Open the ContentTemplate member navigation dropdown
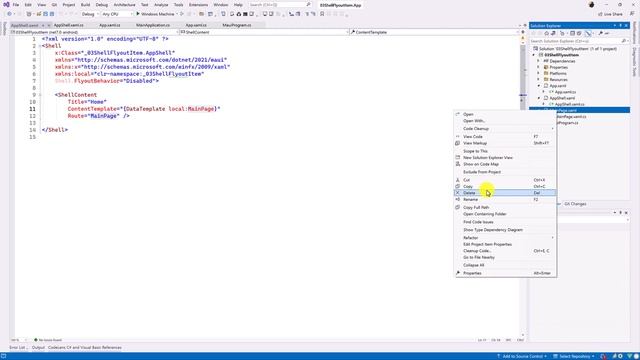Viewport: 640px width, 360px height. [x=434, y=32]
